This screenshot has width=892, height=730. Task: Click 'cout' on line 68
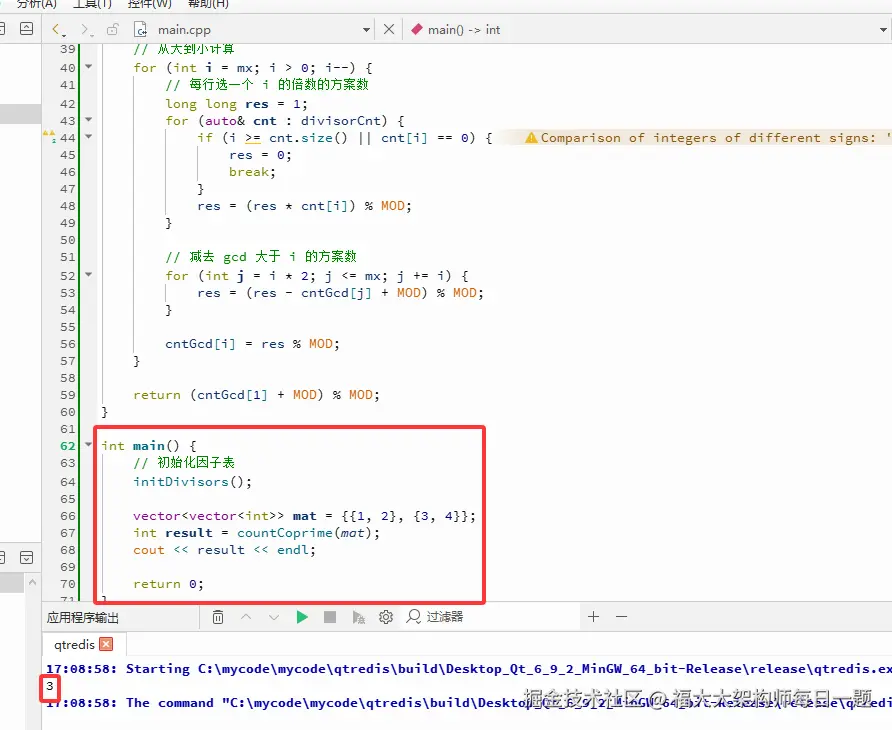click(x=148, y=550)
